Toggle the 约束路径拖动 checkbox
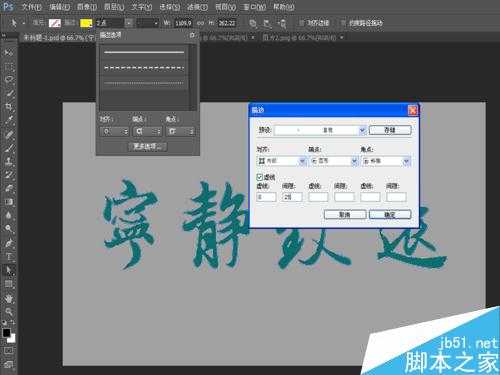This screenshot has height=375, width=500. (x=343, y=23)
